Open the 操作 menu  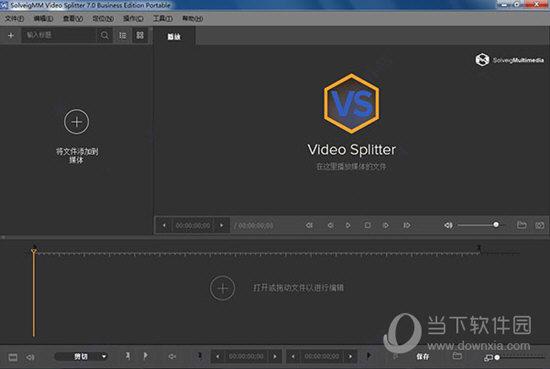133,18
